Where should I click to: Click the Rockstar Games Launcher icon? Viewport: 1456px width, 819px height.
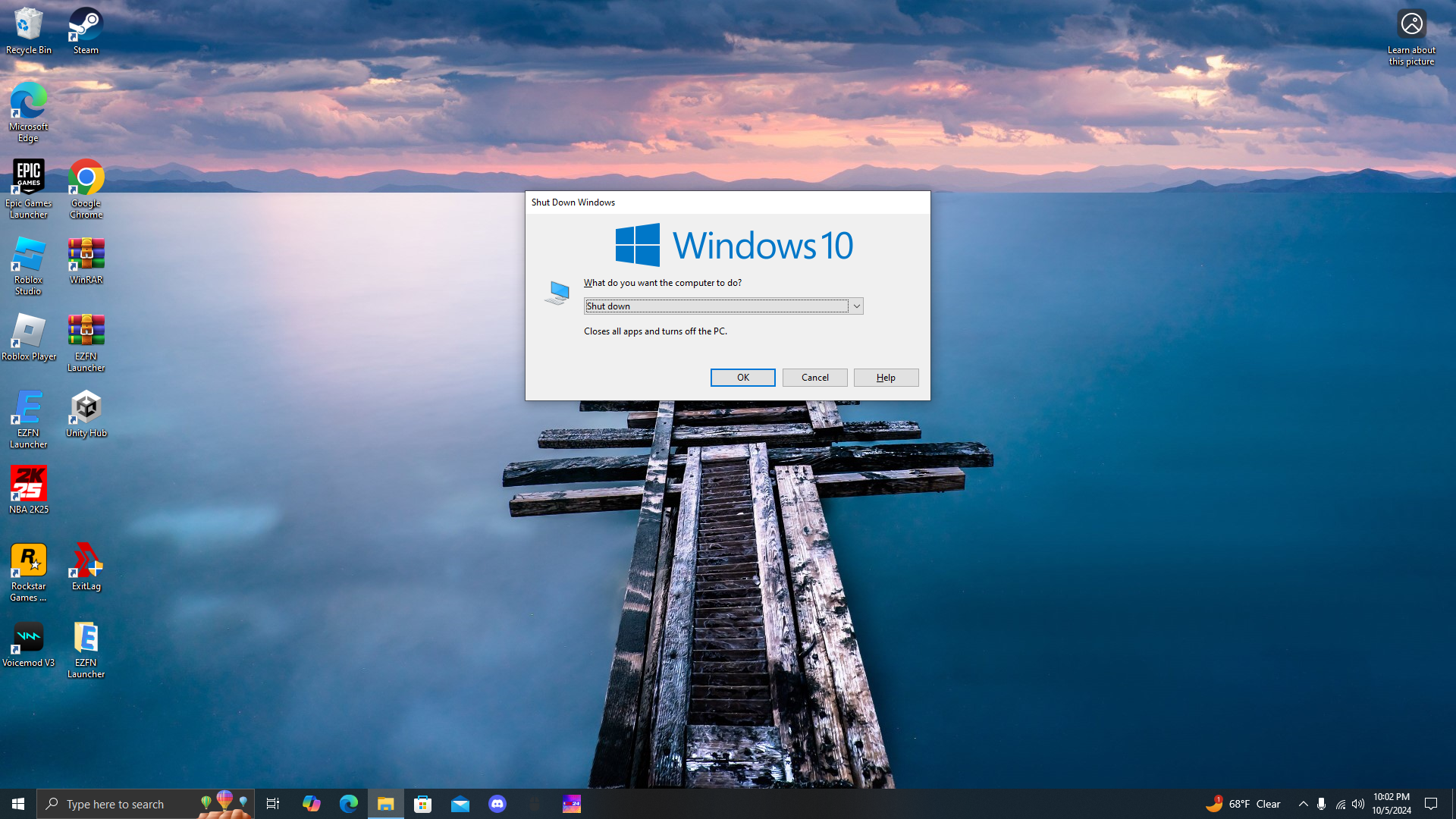click(28, 571)
